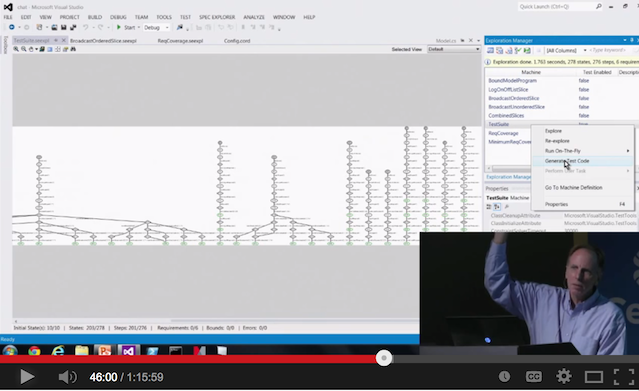This screenshot has height=391, width=639.
Task: Click the video play button
Action: (27, 377)
